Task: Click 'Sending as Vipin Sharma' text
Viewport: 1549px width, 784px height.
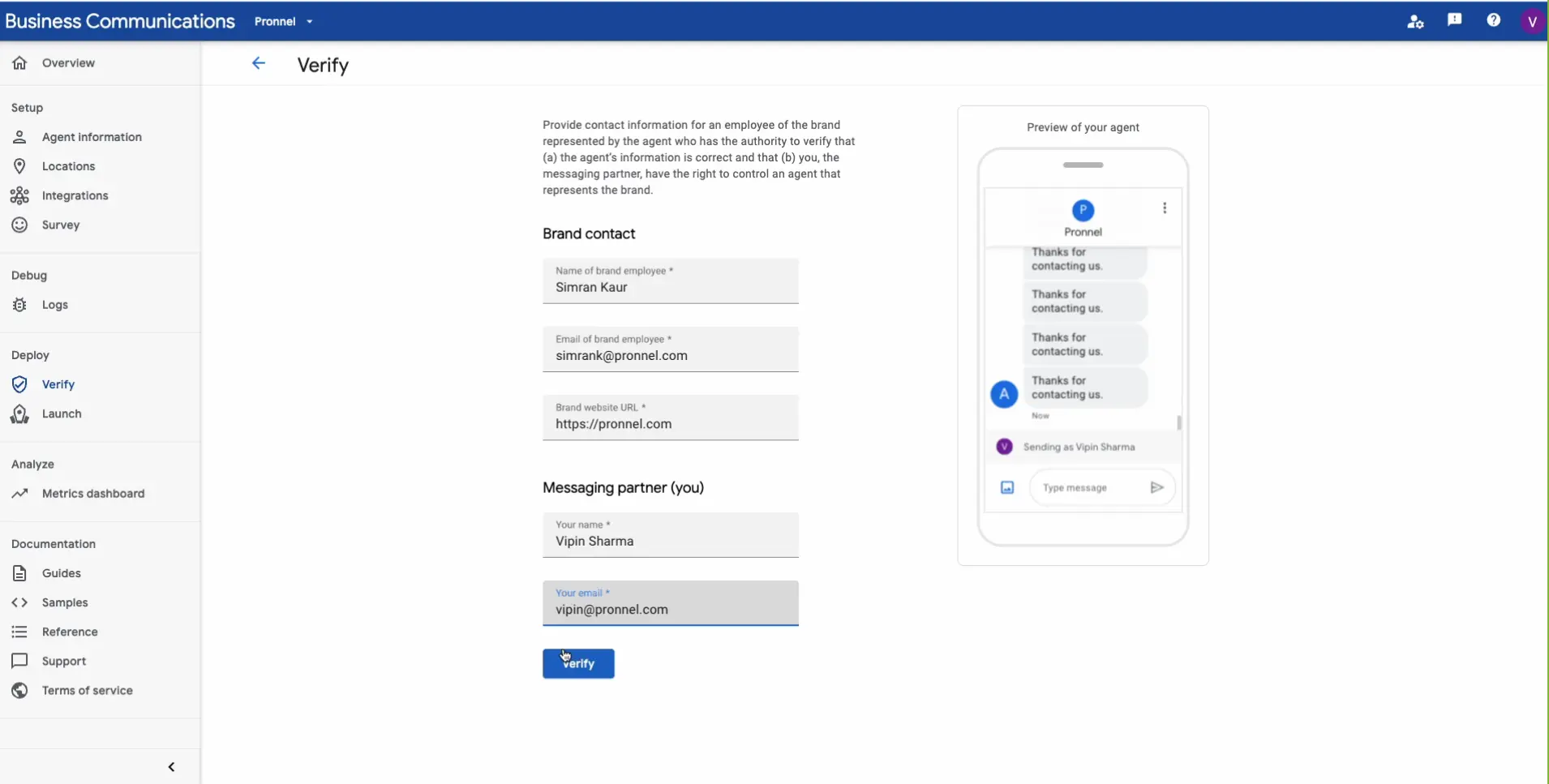Action: tap(1079, 447)
